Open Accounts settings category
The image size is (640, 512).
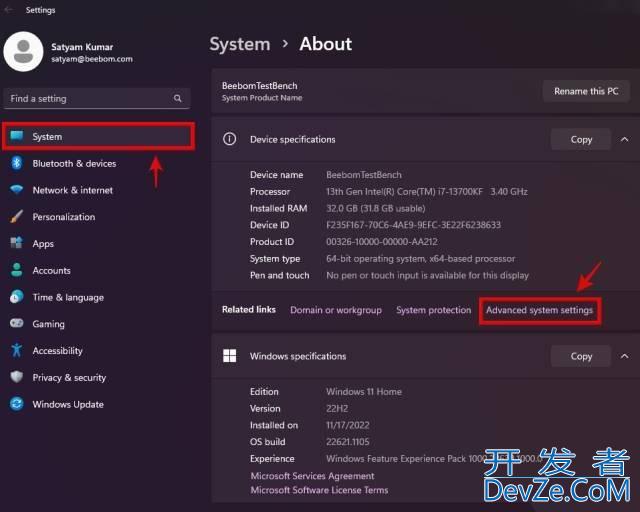pos(98,270)
